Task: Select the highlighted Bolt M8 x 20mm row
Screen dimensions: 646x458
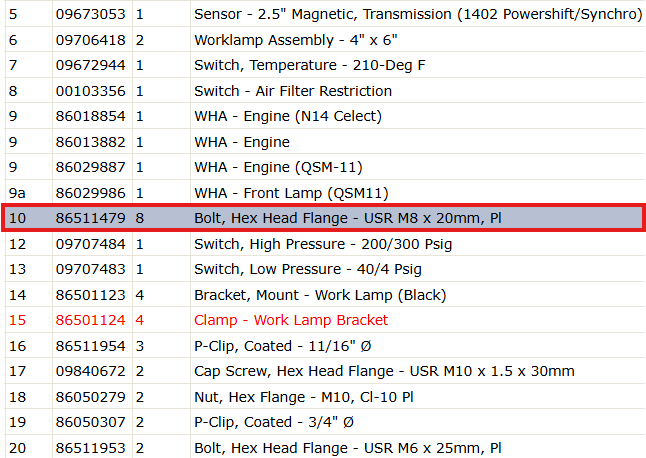Action: coord(323,218)
